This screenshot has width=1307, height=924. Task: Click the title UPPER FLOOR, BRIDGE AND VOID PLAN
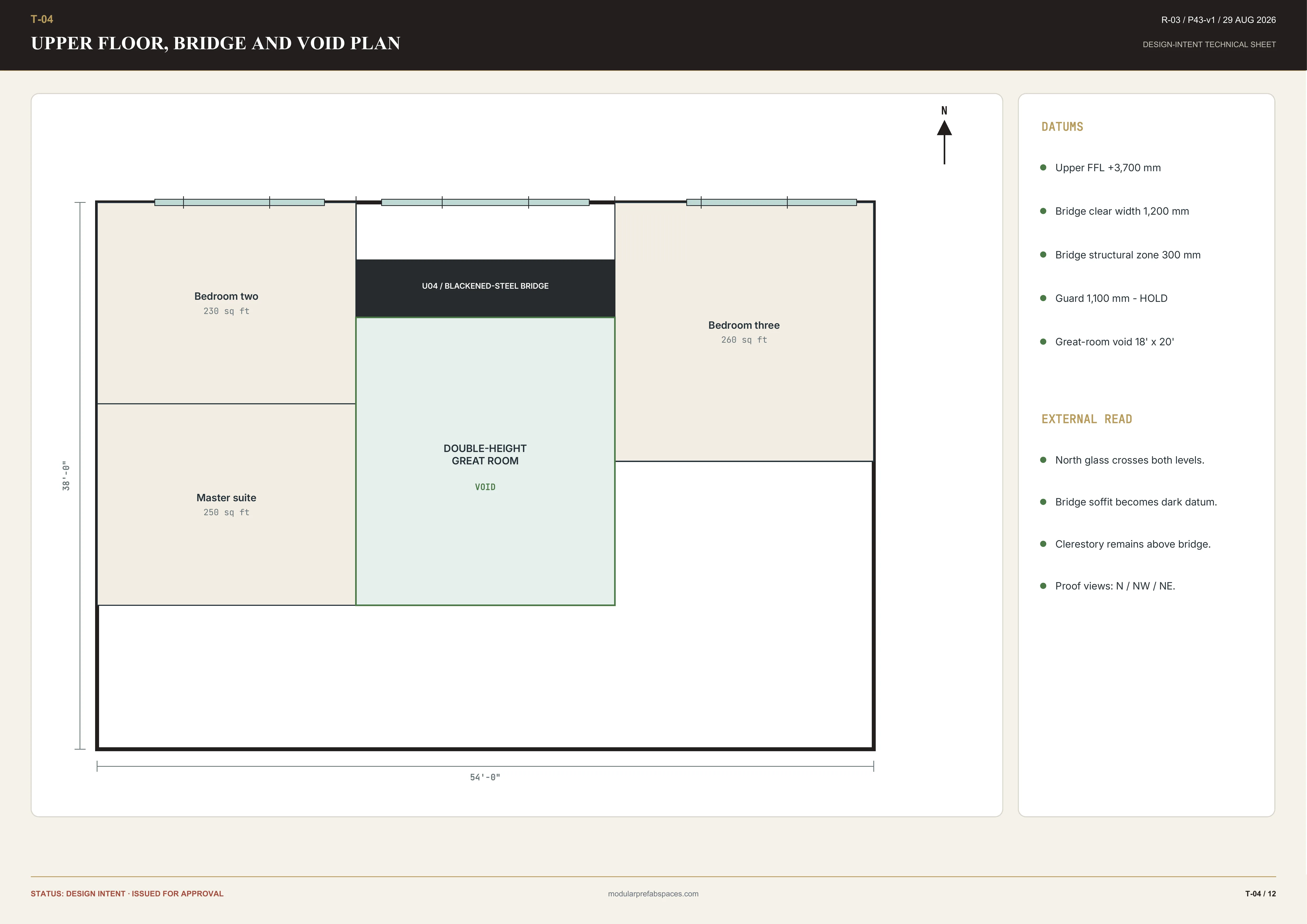pyautogui.click(x=216, y=43)
